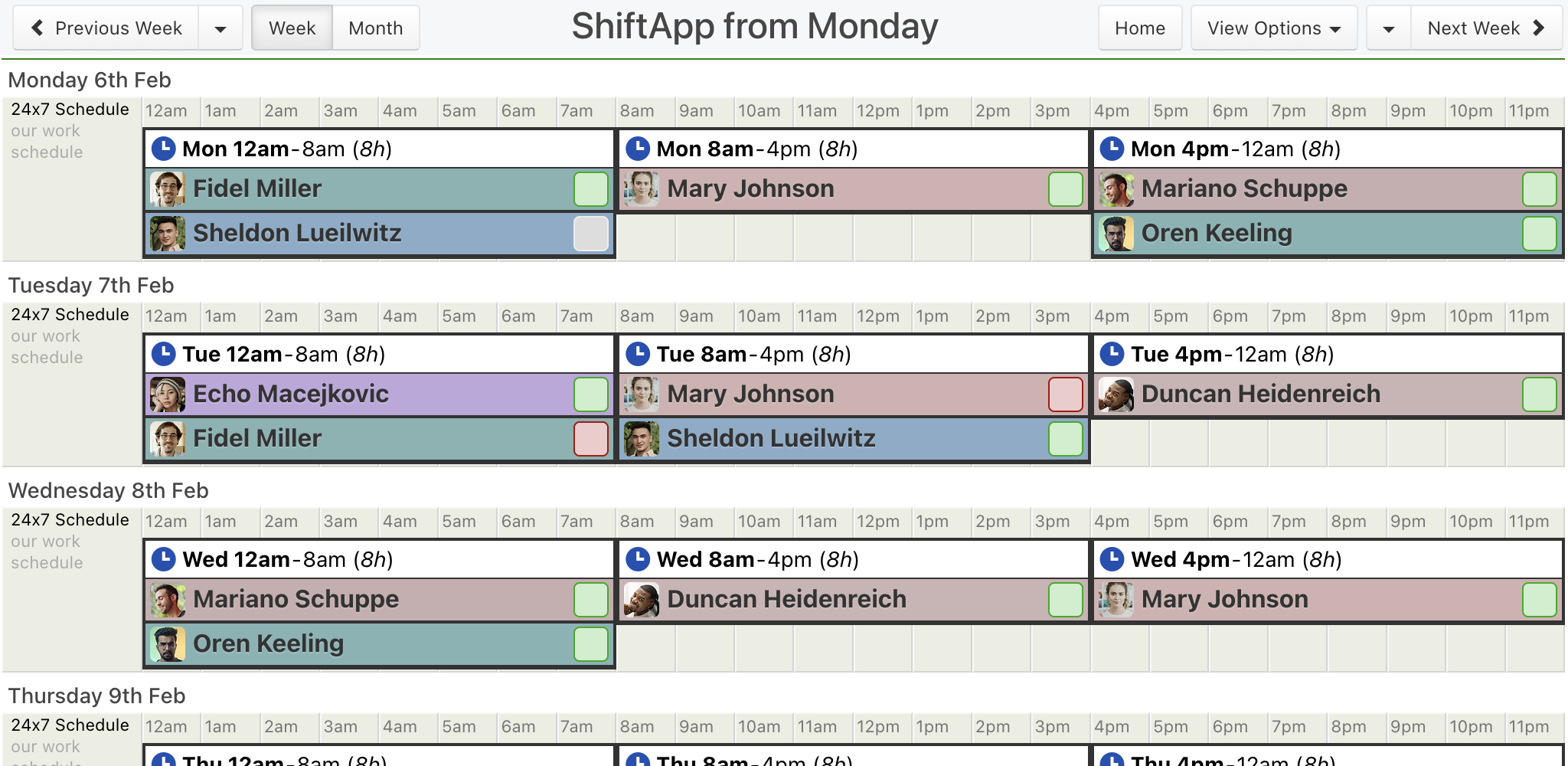Screen dimensions: 1568x766
Task: Click Mary Johnson's red status swatch on Tuesday
Action: pyautogui.click(x=1066, y=394)
